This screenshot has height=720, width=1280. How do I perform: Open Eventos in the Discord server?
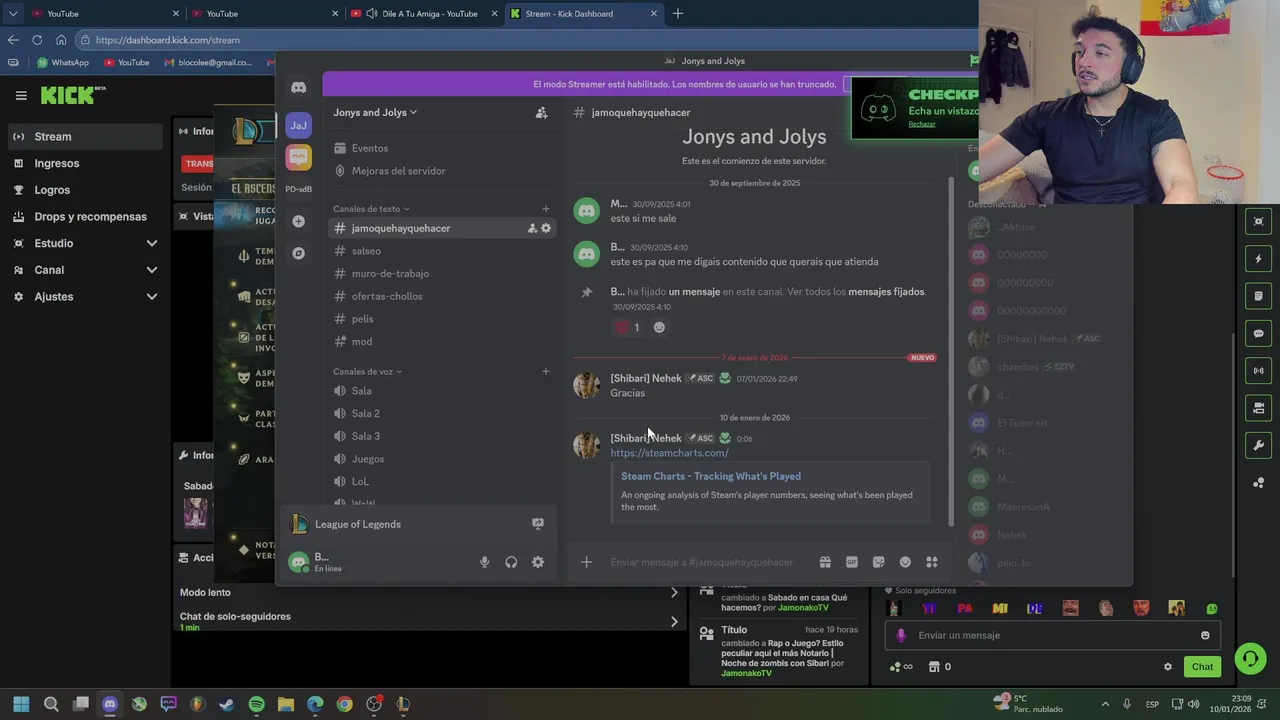pos(441,148)
